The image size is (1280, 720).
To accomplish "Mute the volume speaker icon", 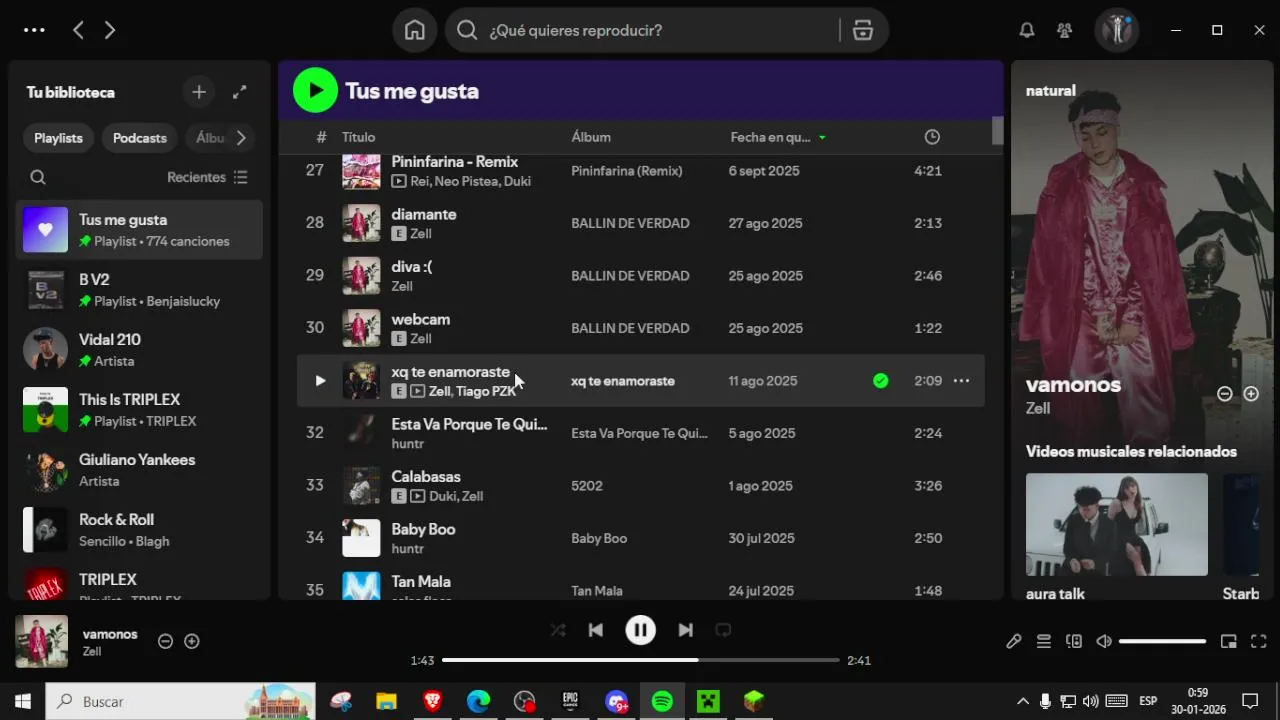I will click(x=1104, y=641).
